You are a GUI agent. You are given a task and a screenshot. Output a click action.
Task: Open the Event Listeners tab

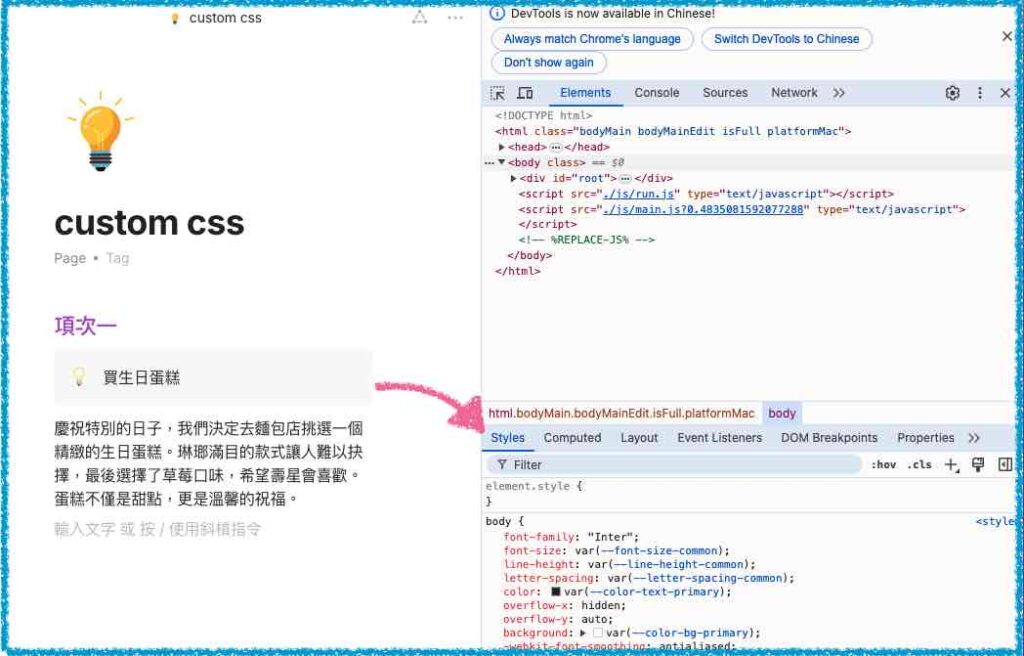(720, 438)
